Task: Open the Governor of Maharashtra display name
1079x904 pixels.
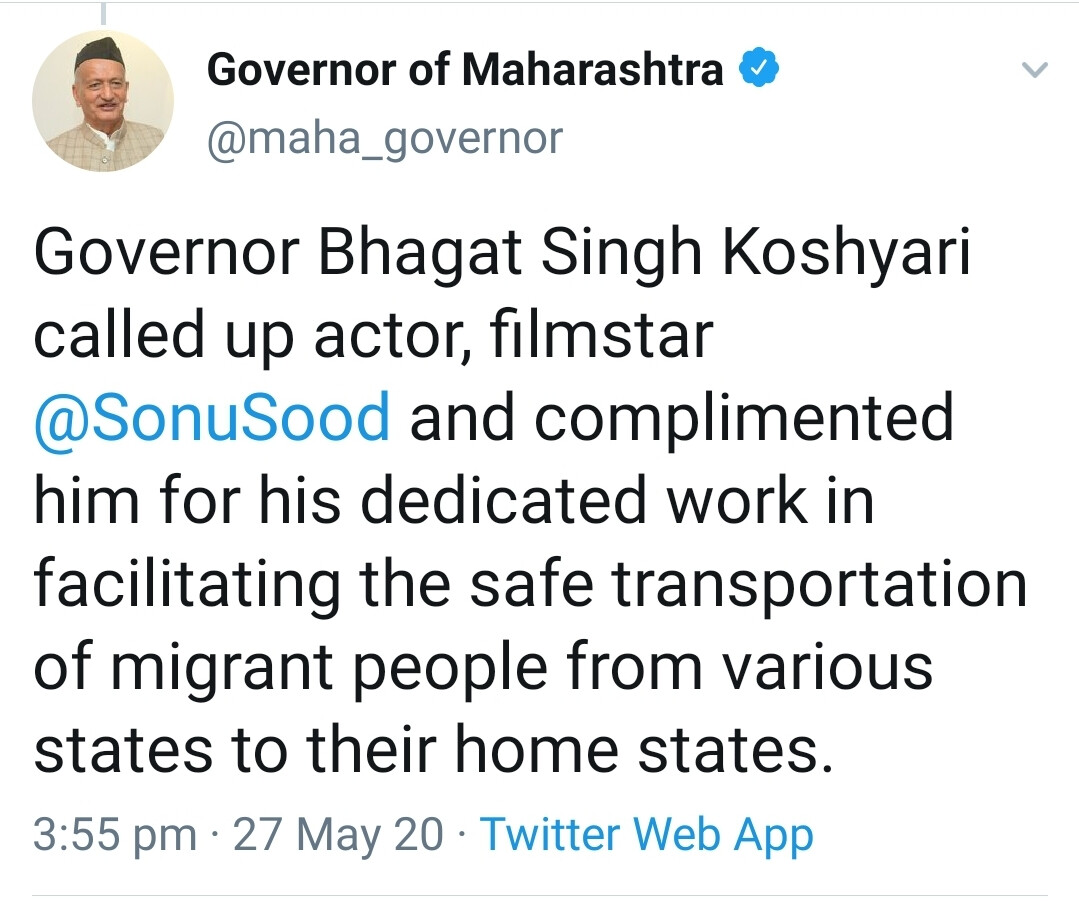Action: pos(465,70)
